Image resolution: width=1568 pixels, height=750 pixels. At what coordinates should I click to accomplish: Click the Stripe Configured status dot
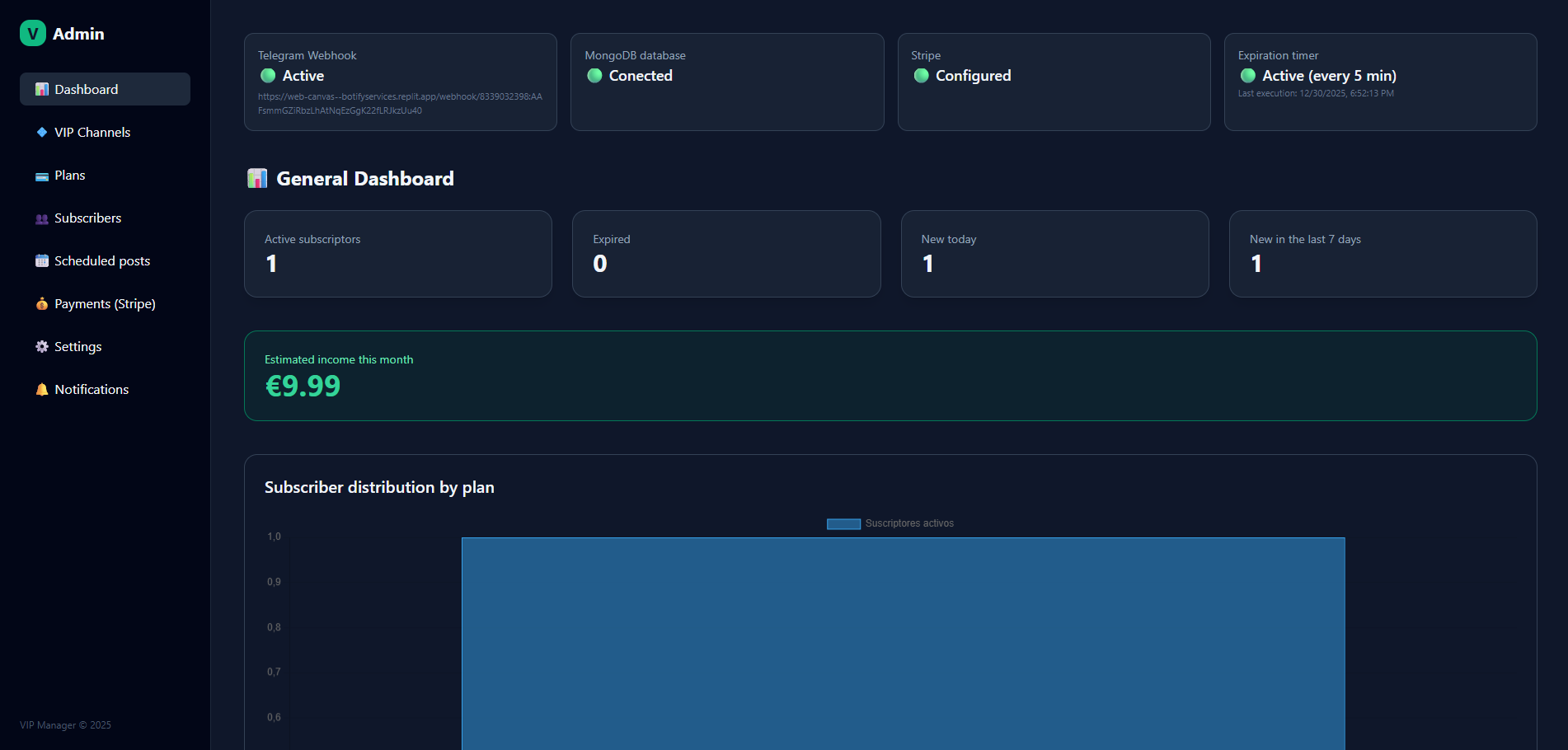(x=921, y=75)
